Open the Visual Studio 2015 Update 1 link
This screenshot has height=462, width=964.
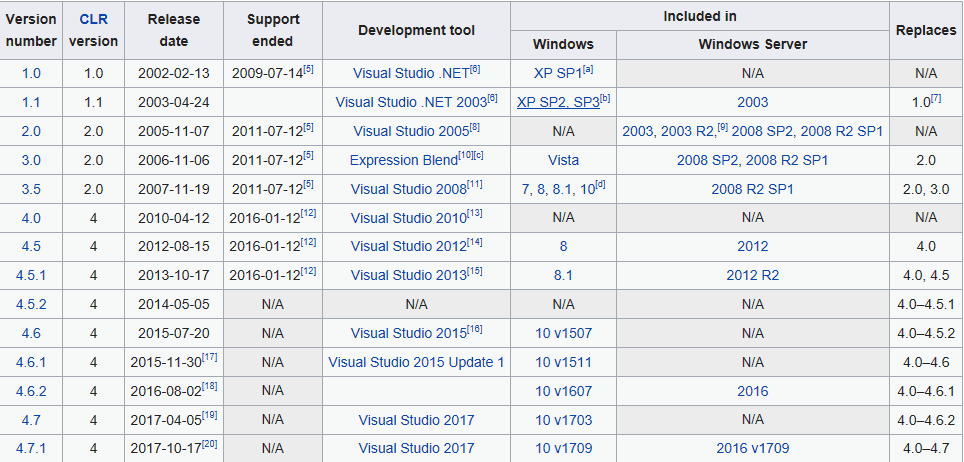click(416, 362)
